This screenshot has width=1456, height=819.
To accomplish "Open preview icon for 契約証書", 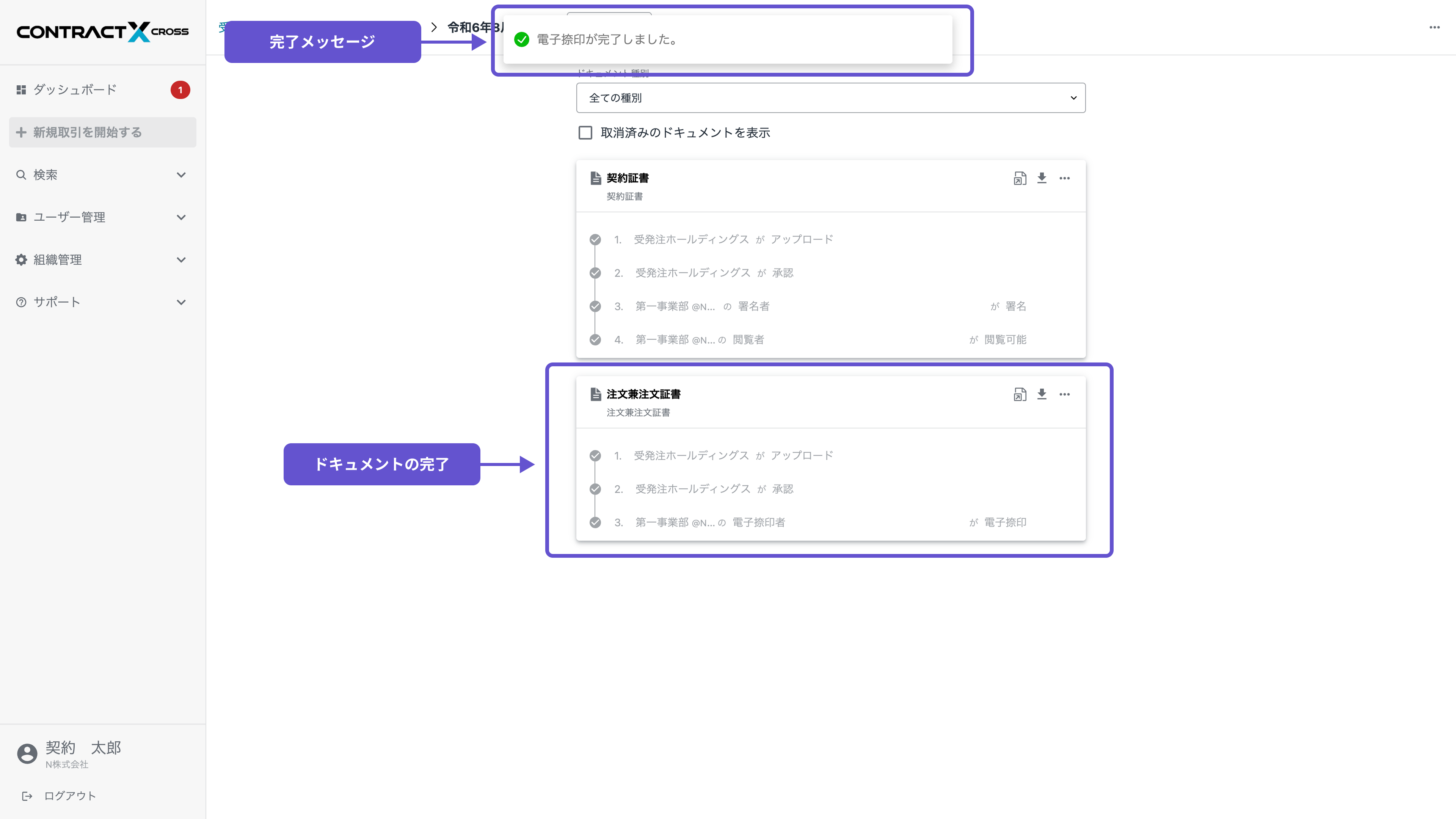I will pyautogui.click(x=1020, y=178).
